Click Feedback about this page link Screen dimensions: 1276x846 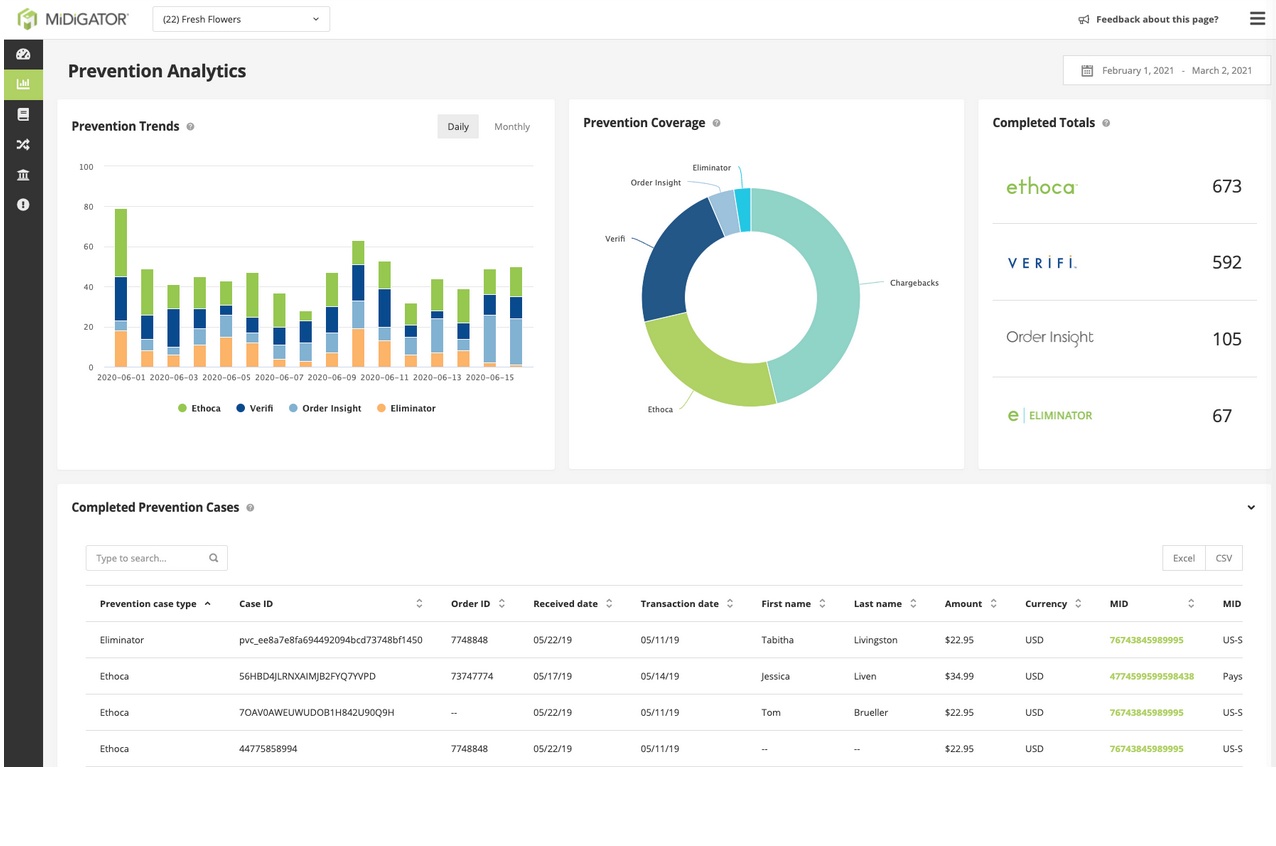tap(1157, 19)
